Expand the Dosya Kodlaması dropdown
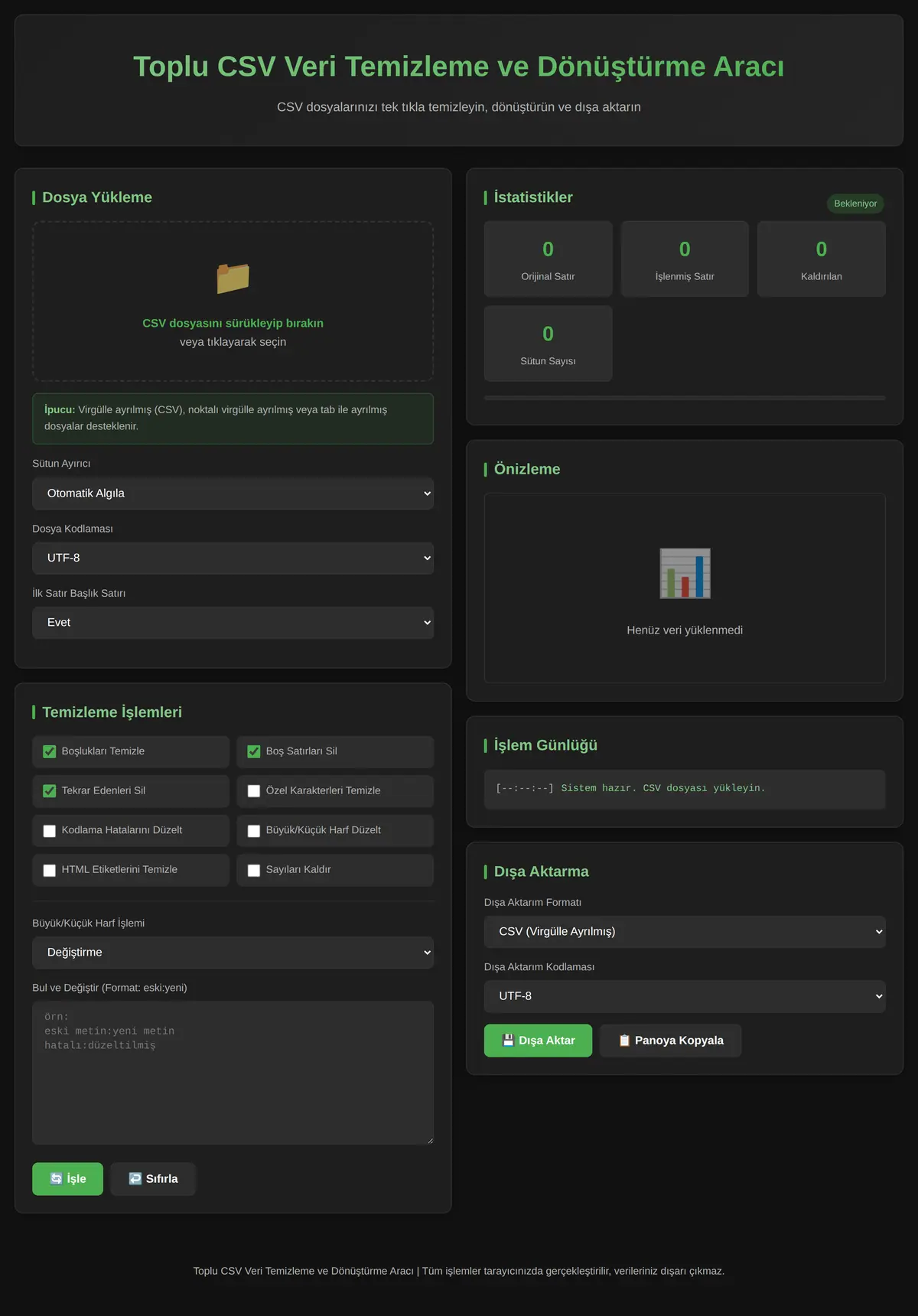This screenshot has height=1316, width=918. click(233, 558)
